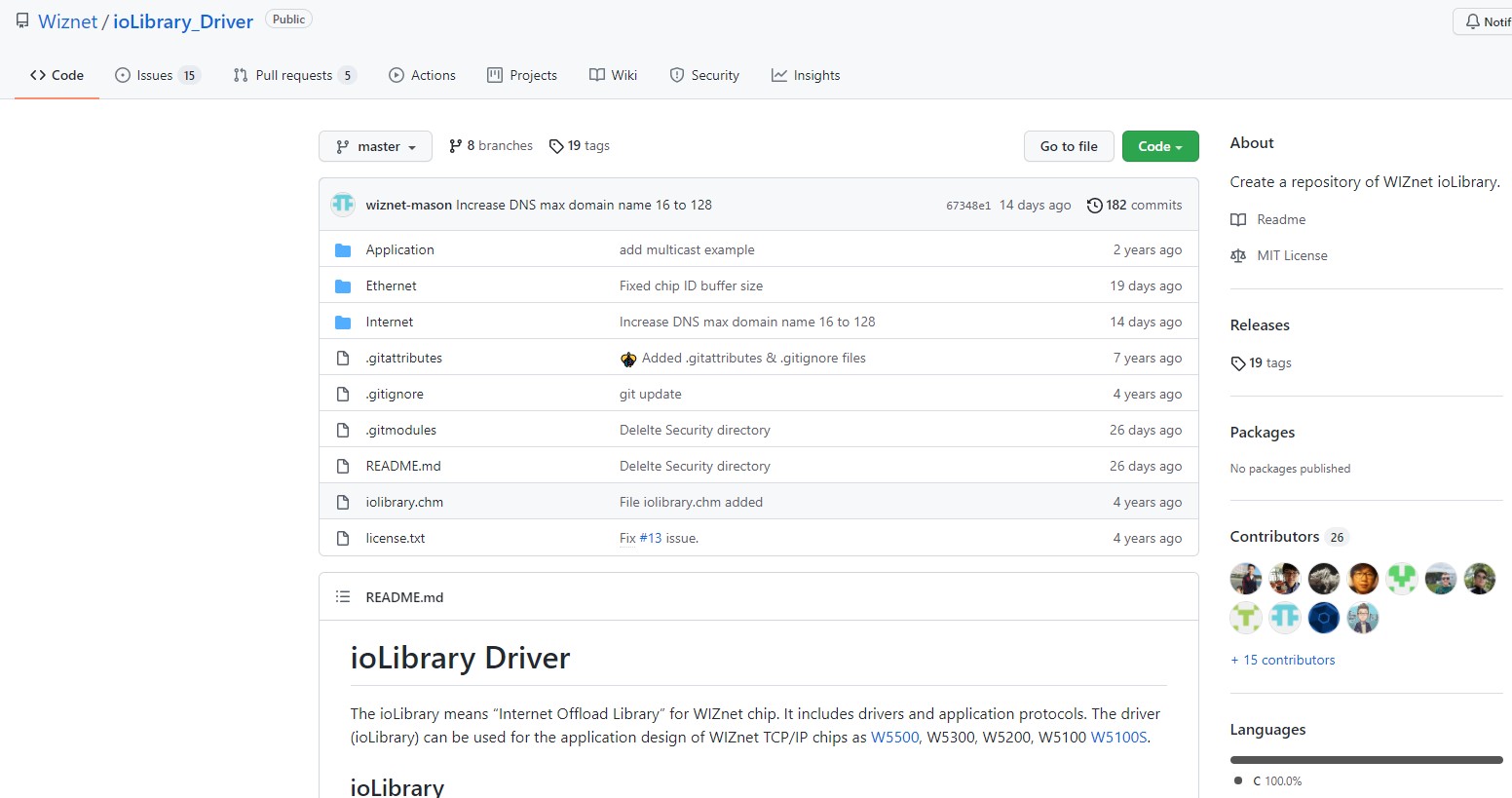Image resolution: width=1512 pixels, height=798 pixels.
Task: Click Added .gitattributes commit author emoji icon
Action: [628, 359]
